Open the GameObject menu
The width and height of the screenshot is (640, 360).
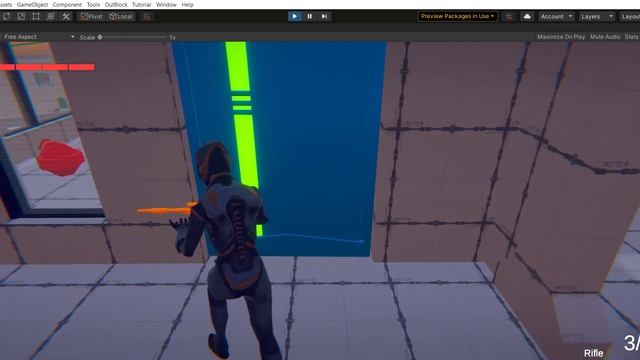(32, 4)
